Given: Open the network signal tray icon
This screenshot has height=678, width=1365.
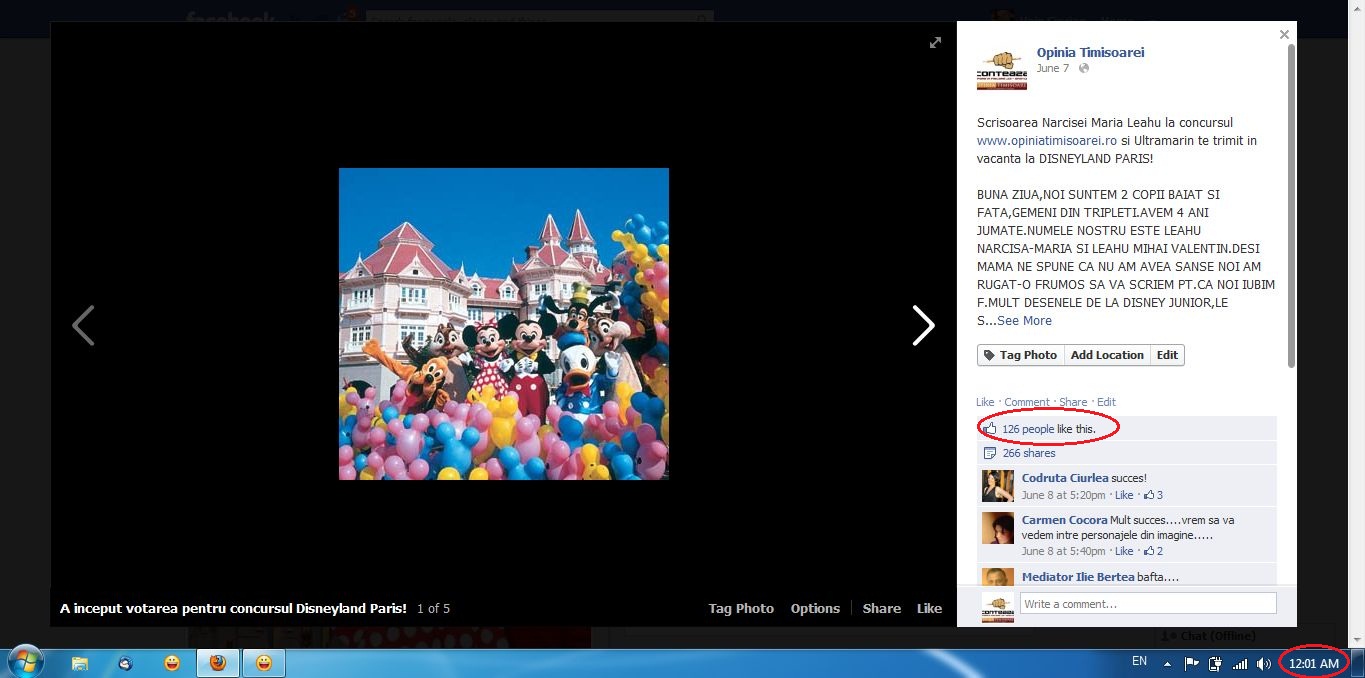Looking at the screenshot, I should coord(1240,663).
